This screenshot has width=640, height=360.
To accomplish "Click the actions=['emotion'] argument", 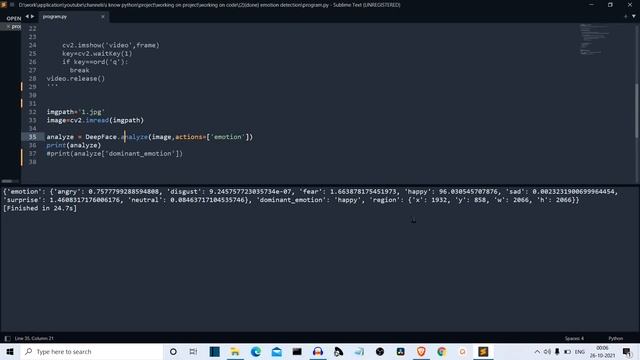I will (212, 137).
